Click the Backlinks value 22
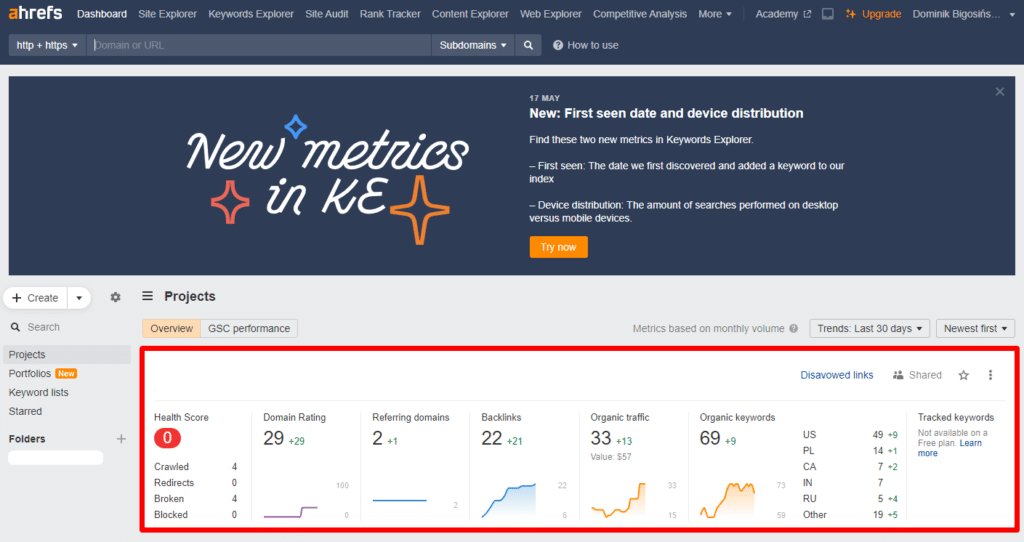 (492, 438)
